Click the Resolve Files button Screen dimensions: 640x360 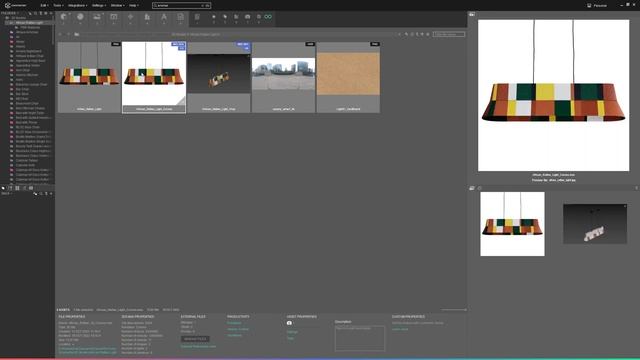pyautogui.click(x=195, y=339)
